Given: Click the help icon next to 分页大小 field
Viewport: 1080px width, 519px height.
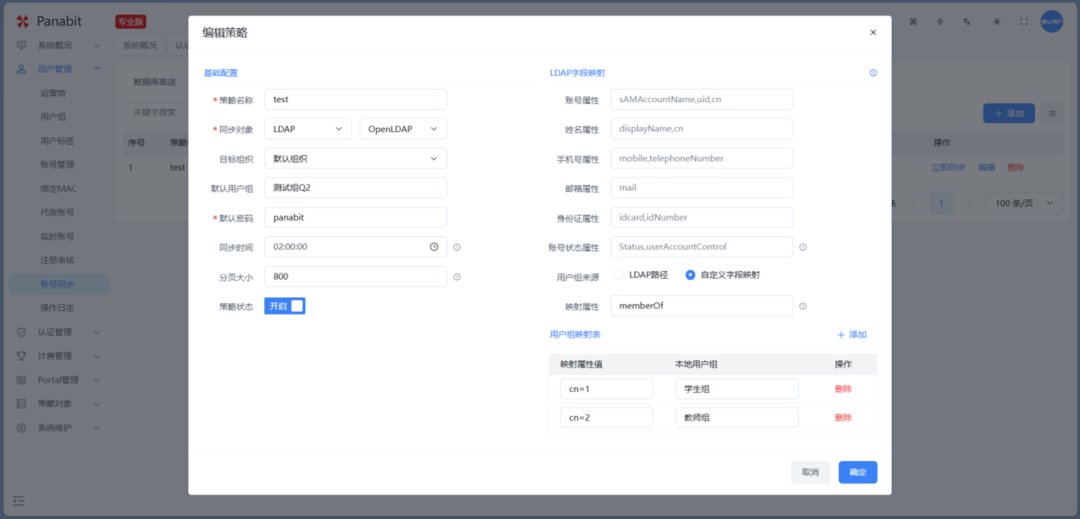Looking at the screenshot, I should tap(457, 277).
